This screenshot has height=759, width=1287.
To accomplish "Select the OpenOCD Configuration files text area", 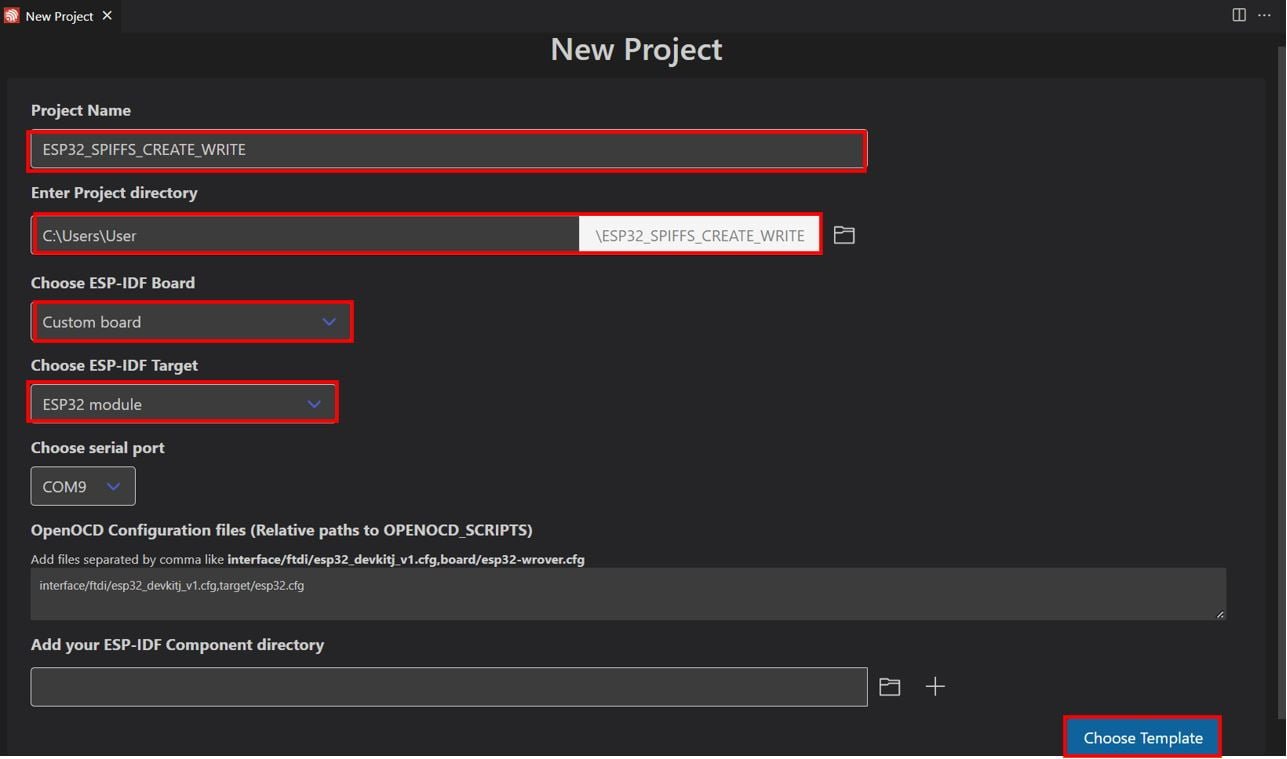I will point(628,592).
